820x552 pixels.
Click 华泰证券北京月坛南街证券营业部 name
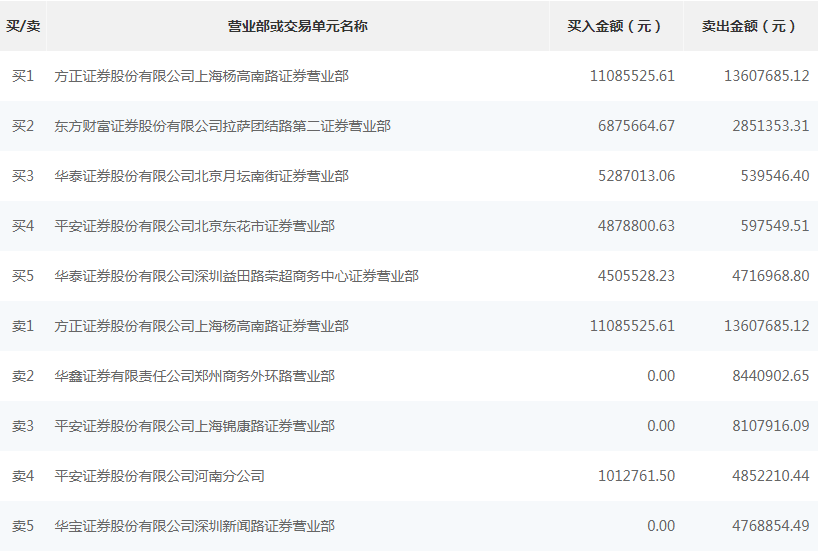pos(201,176)
